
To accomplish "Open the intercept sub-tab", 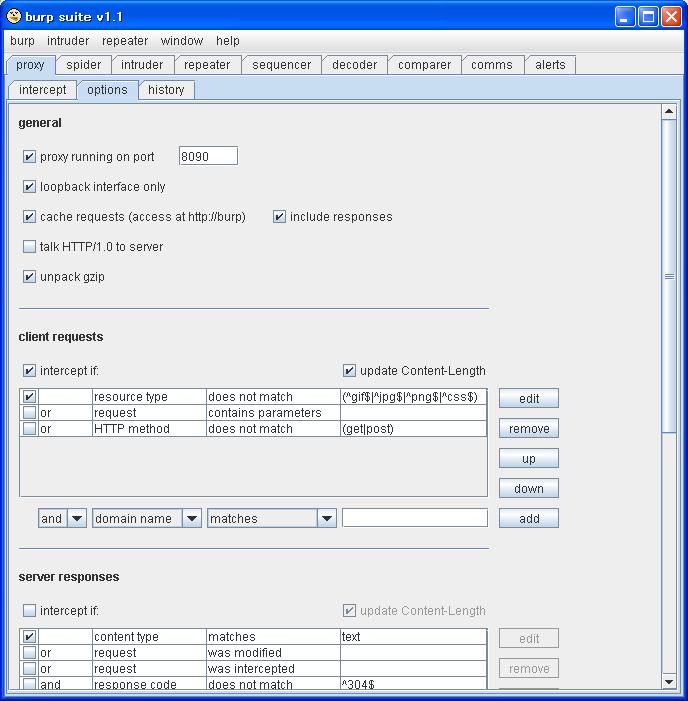I will [x=42, y=90].
